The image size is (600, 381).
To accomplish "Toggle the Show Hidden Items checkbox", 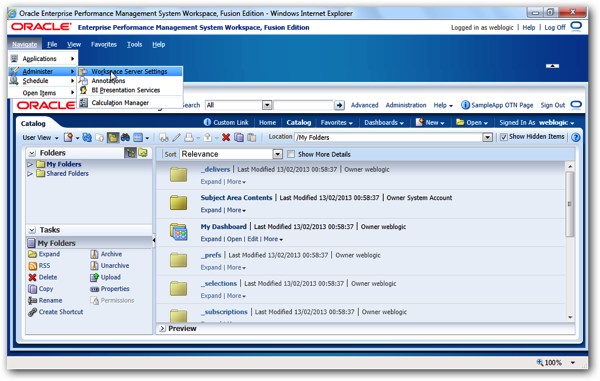I will pyautogui.click(x=504, y=137).
